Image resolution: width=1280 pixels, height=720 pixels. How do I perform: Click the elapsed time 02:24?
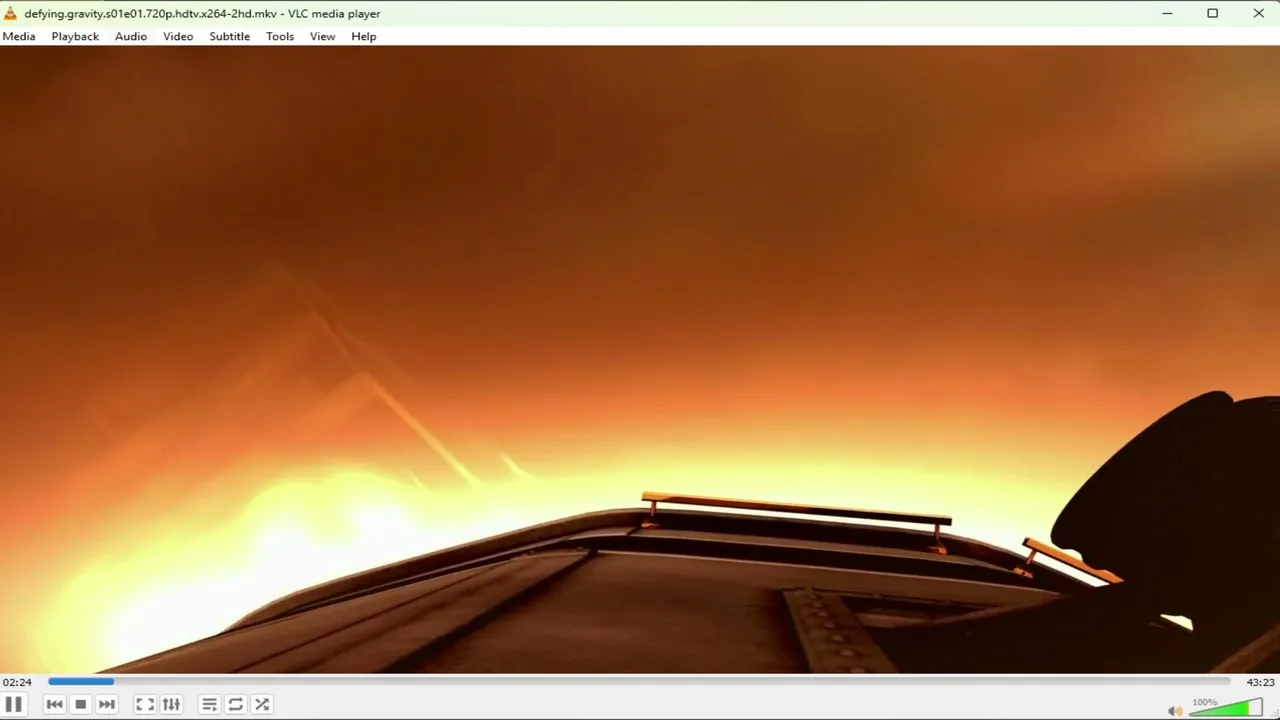point(17,682)
